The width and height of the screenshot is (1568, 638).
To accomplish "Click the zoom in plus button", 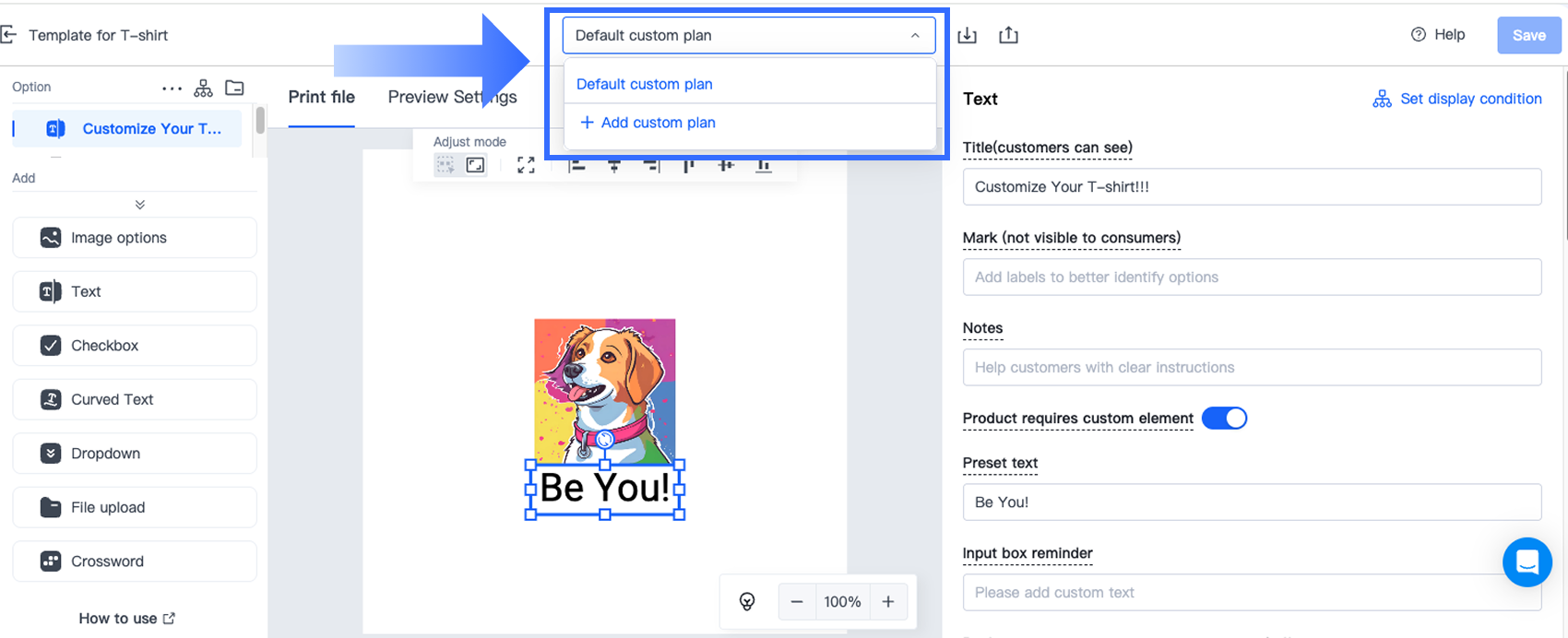I will click(888, 602).
